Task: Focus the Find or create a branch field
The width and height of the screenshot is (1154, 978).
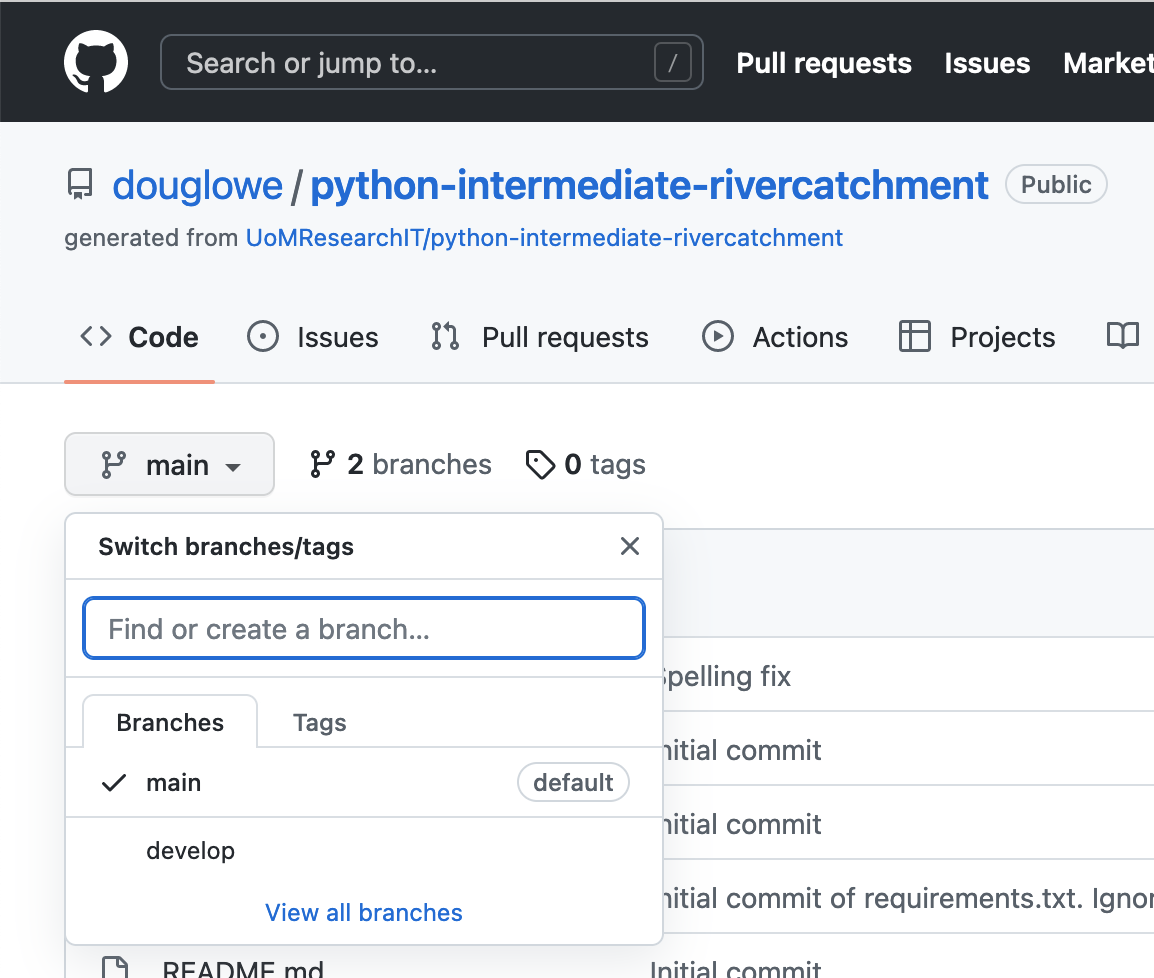Action: coord(364,628)
